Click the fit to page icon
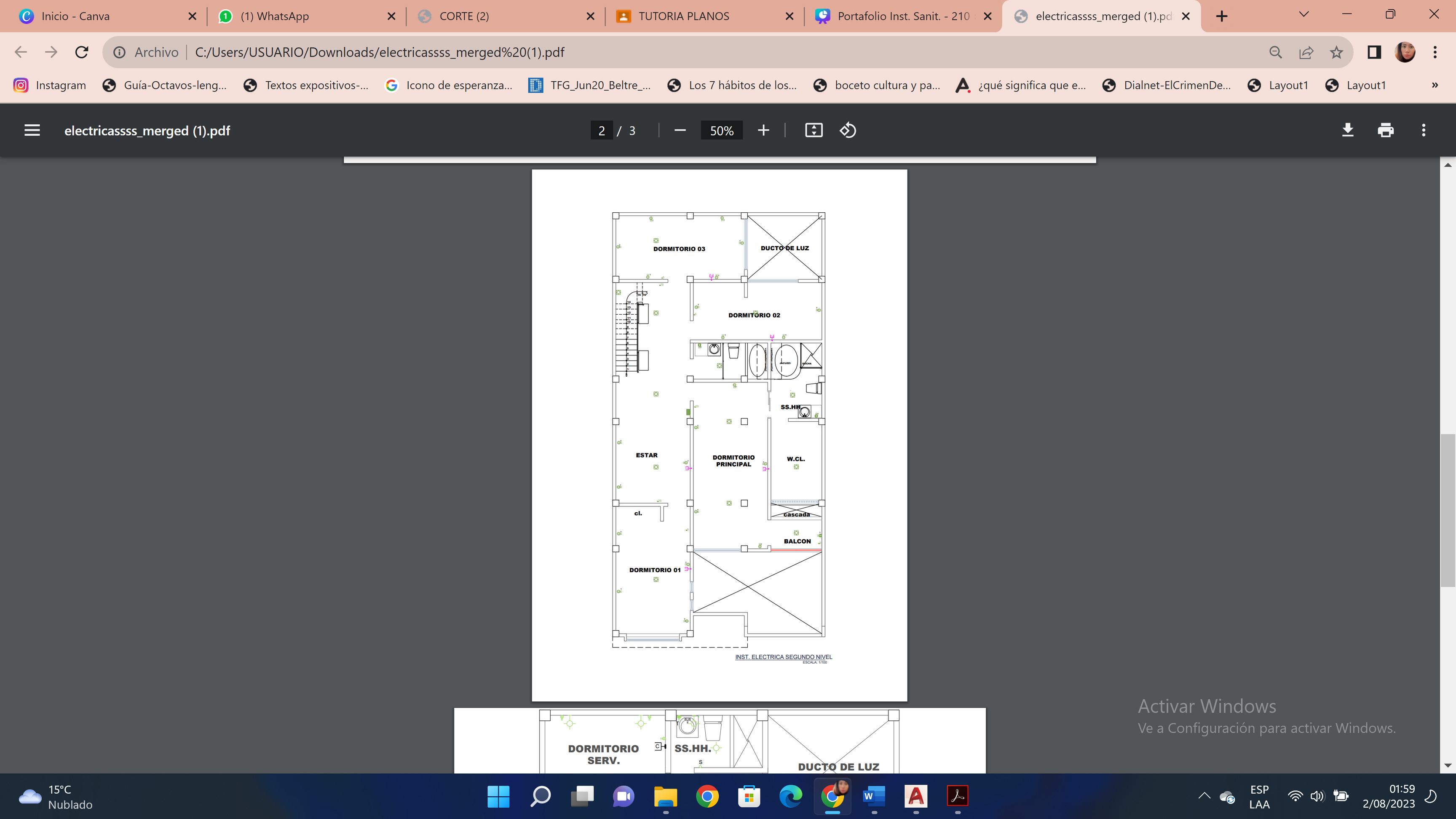The image size is (1456, 819). point(814,131)
